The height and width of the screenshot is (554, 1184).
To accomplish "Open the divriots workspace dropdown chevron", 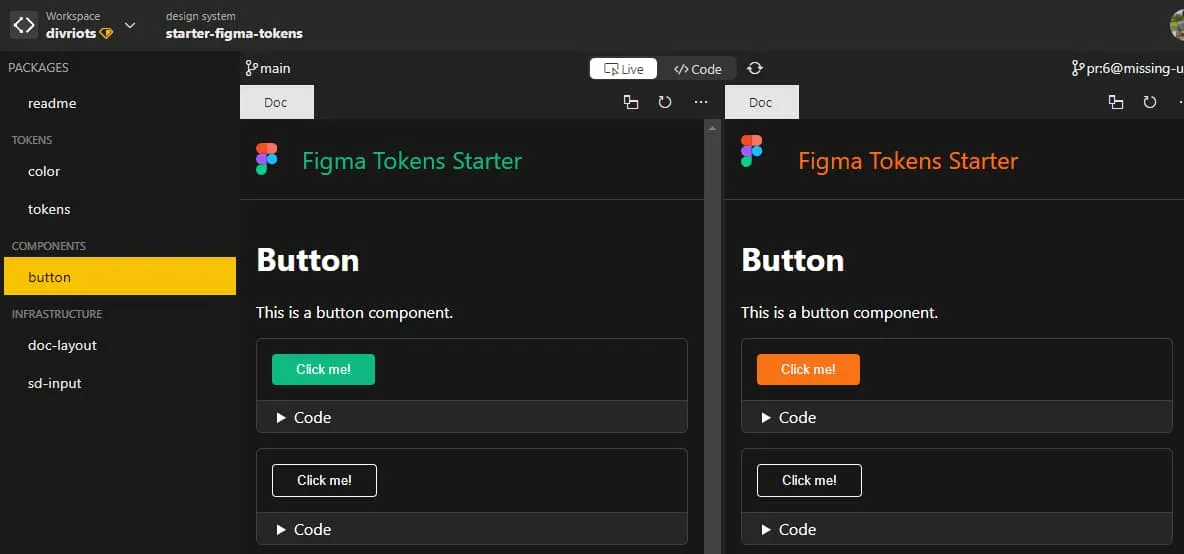I will [130, 25].
